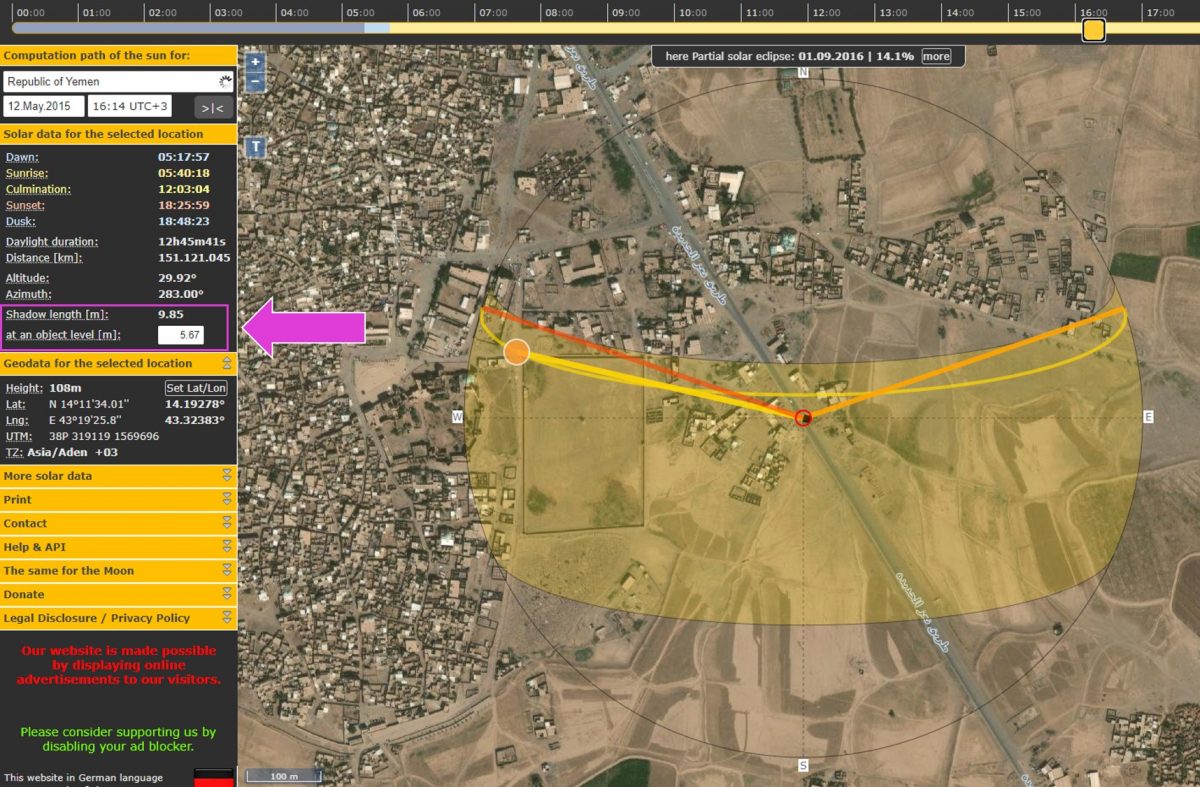Collapse the Geodata for selected location section
1200x787 pixels.
point(227,363)
